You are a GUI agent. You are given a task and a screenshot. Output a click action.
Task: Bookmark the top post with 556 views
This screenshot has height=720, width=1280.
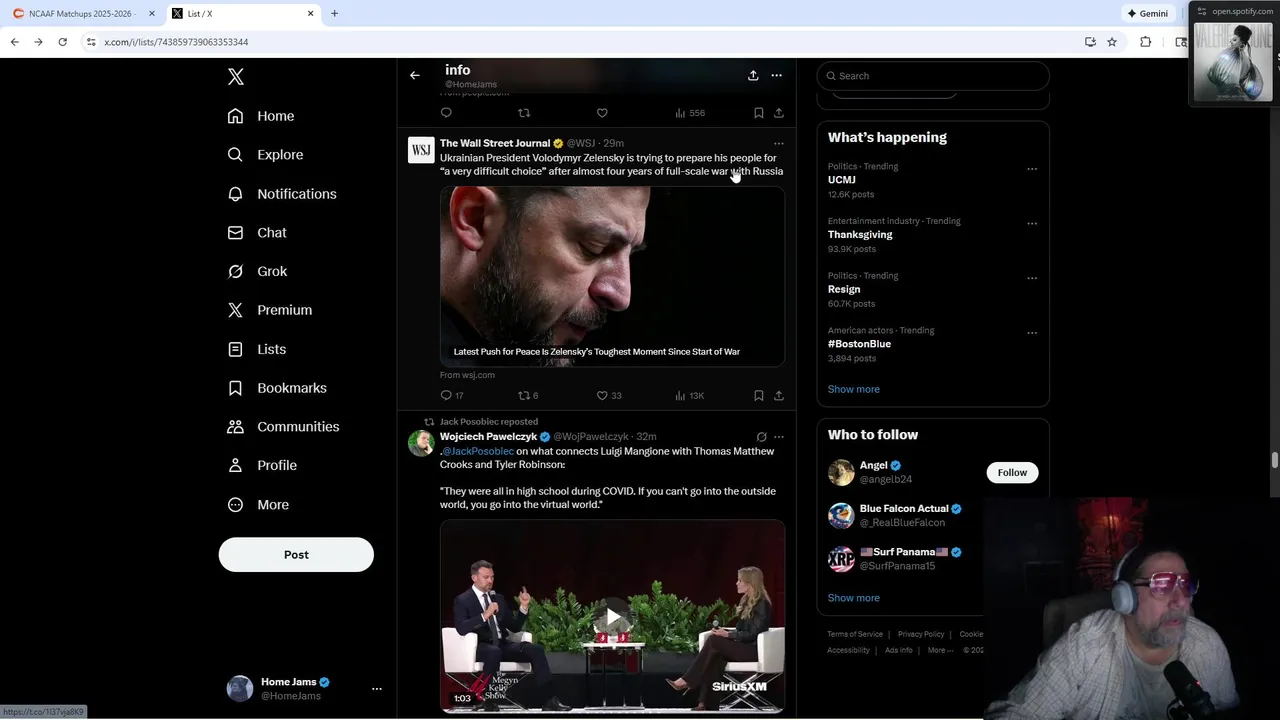(758, 113)
